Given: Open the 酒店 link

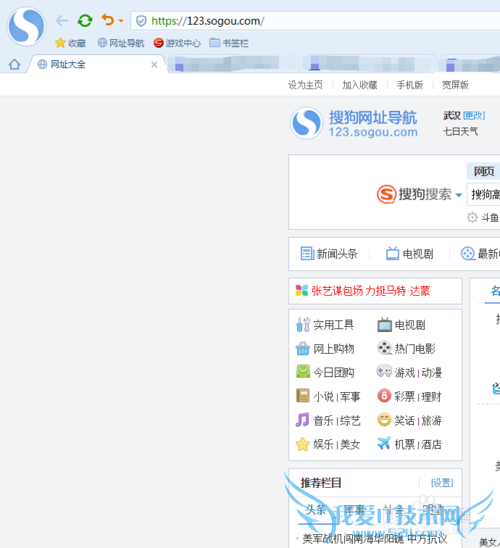Looking at the screenshot, I should coord(432,445).
